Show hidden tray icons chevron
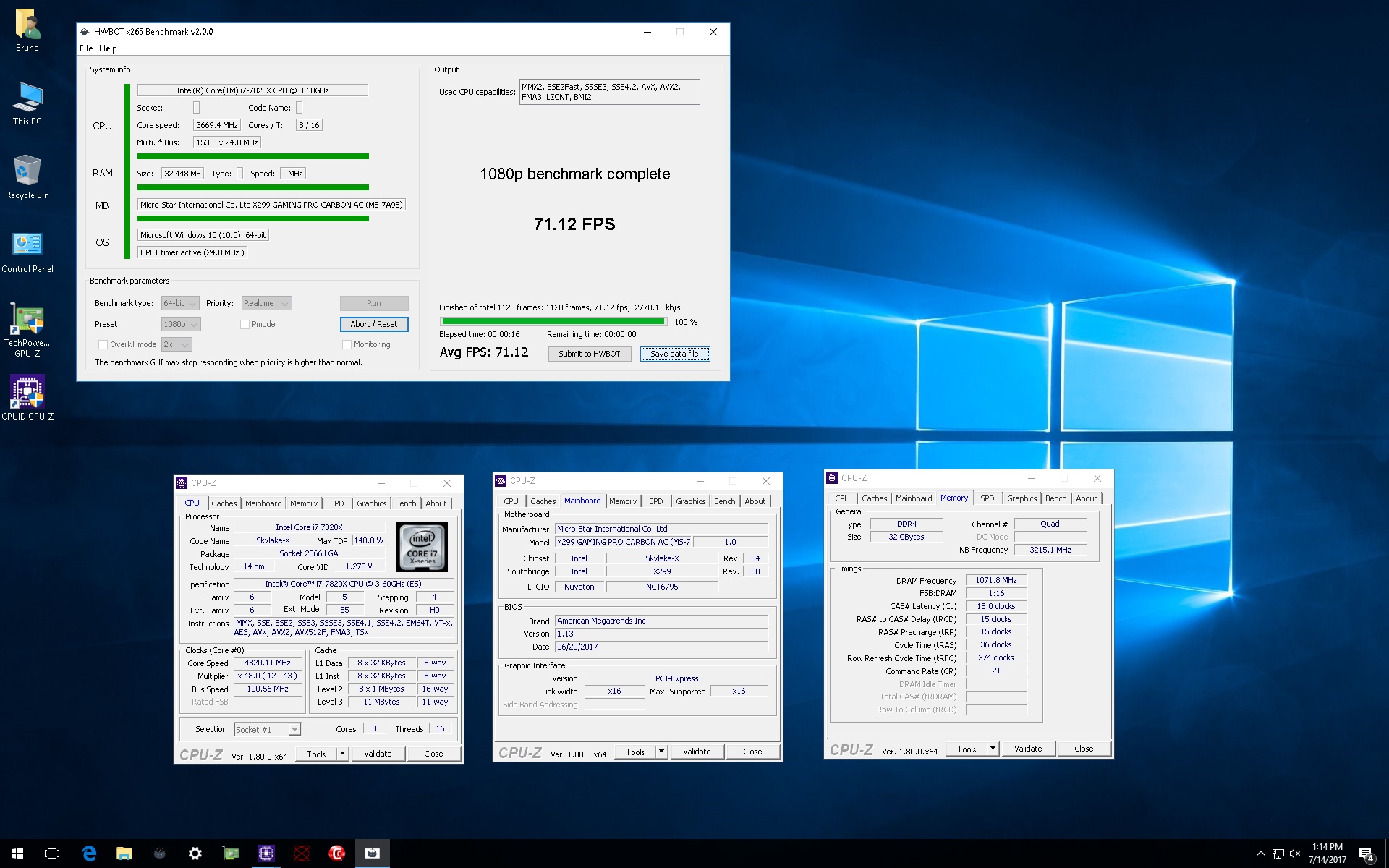The width and height of the screenshot is (1389, 868). click(x=1260, y=854)
